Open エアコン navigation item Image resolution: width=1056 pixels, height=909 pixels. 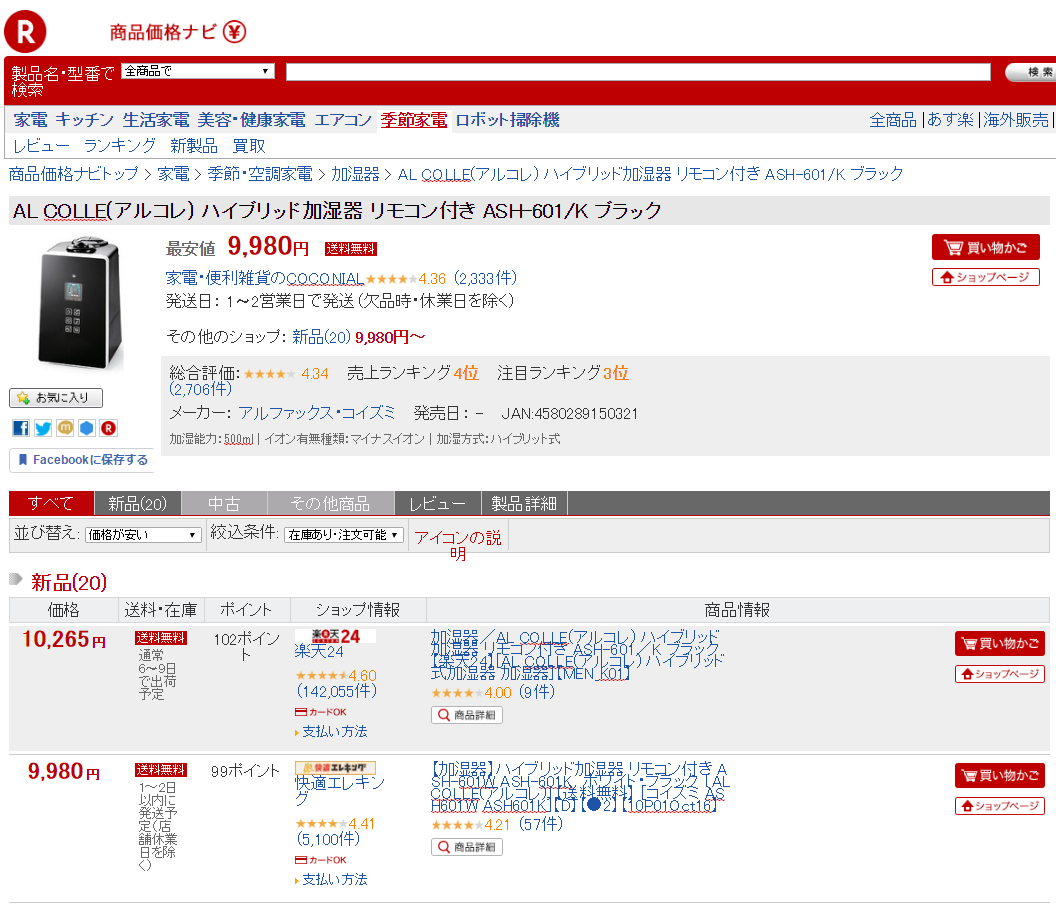(343, 120)
